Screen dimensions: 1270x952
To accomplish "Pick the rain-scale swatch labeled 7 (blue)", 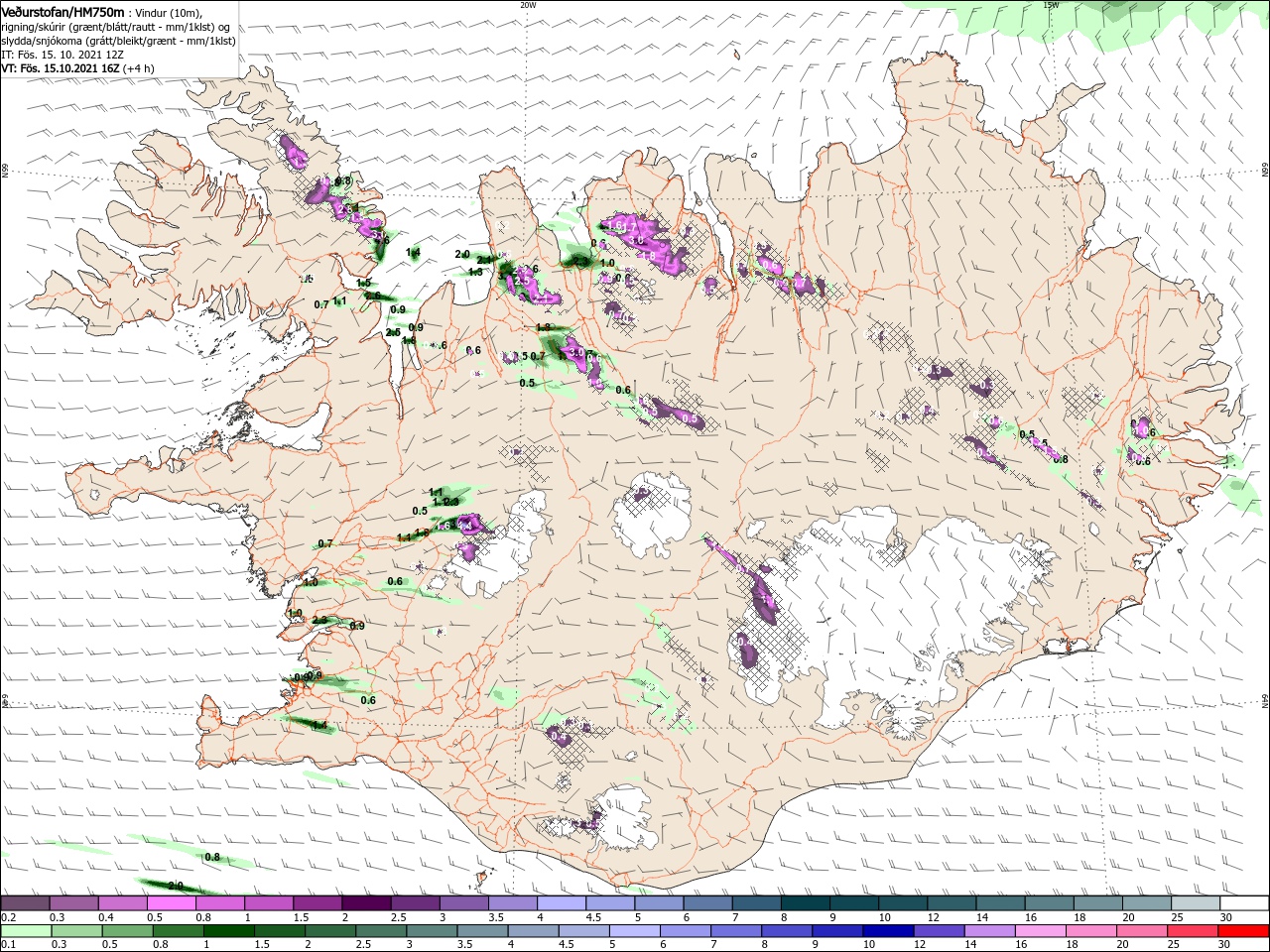I will coord(736,931).
